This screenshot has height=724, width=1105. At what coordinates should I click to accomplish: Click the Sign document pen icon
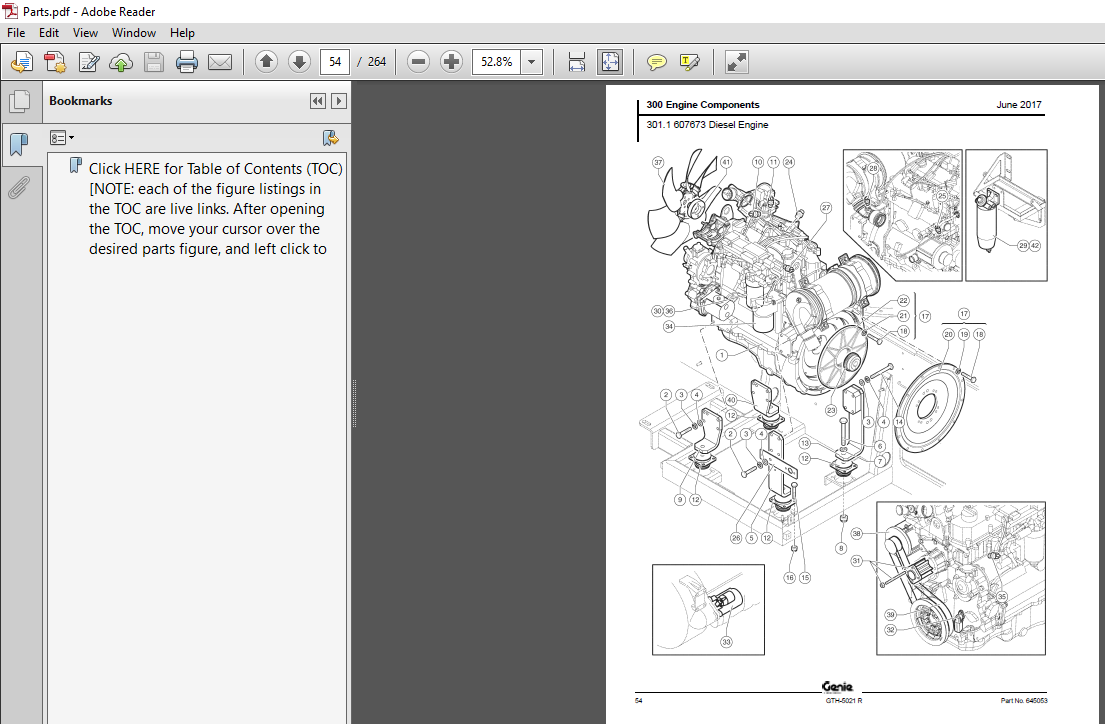coord(89,62)
